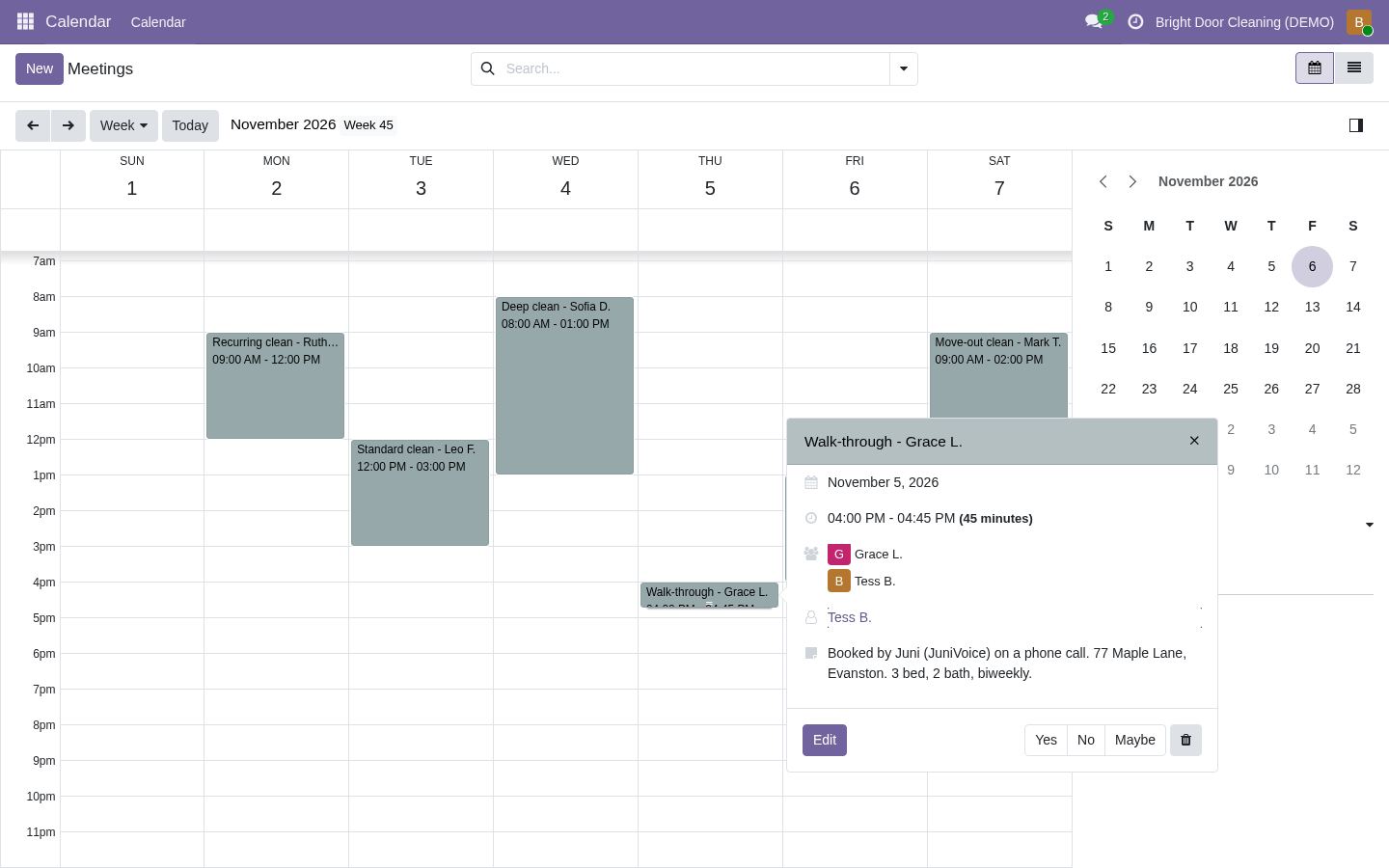Close the Walk-through popover
1389x868 pixels.
[1194, 441]
